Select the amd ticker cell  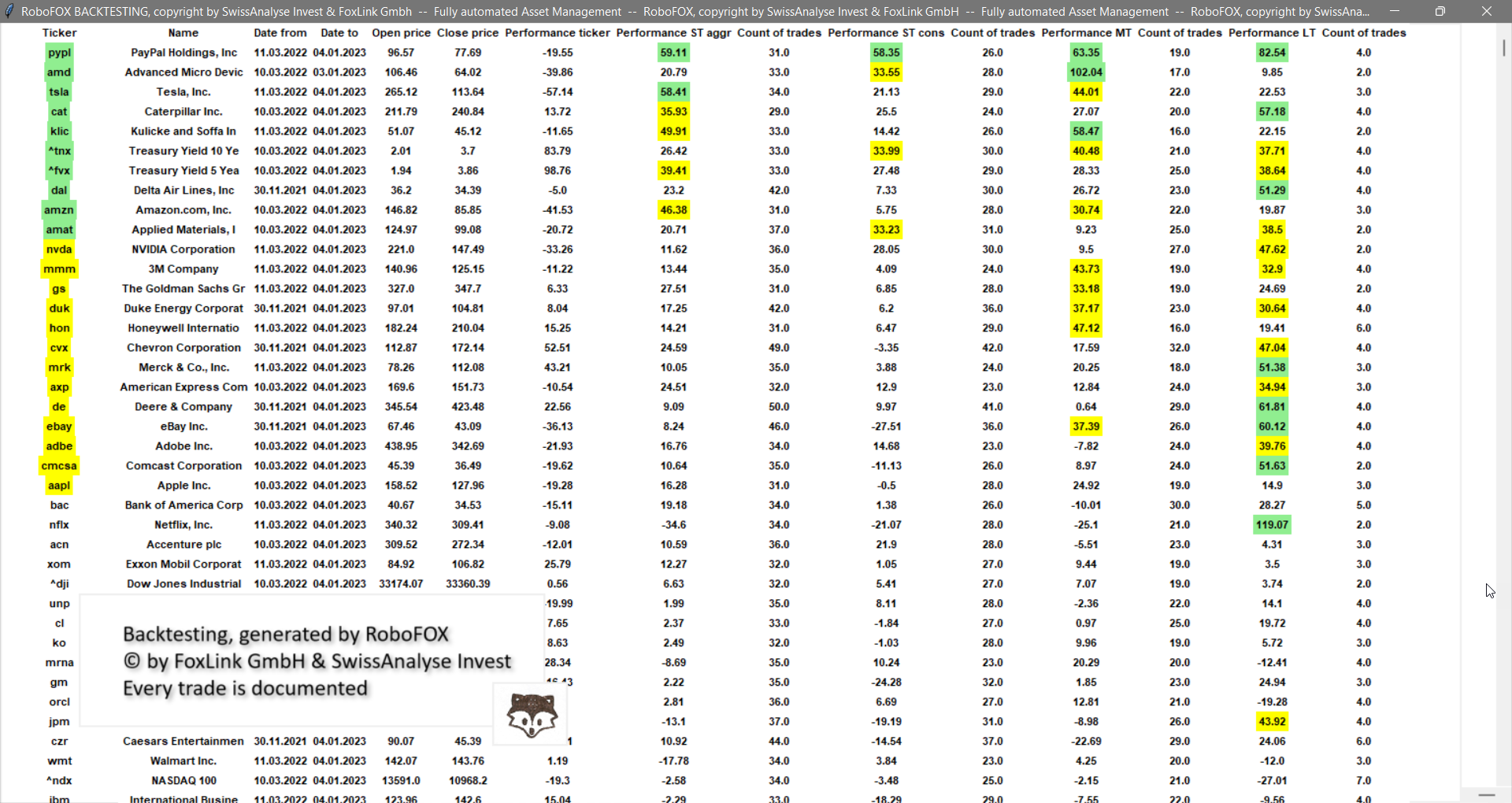(x=59, y=72)
